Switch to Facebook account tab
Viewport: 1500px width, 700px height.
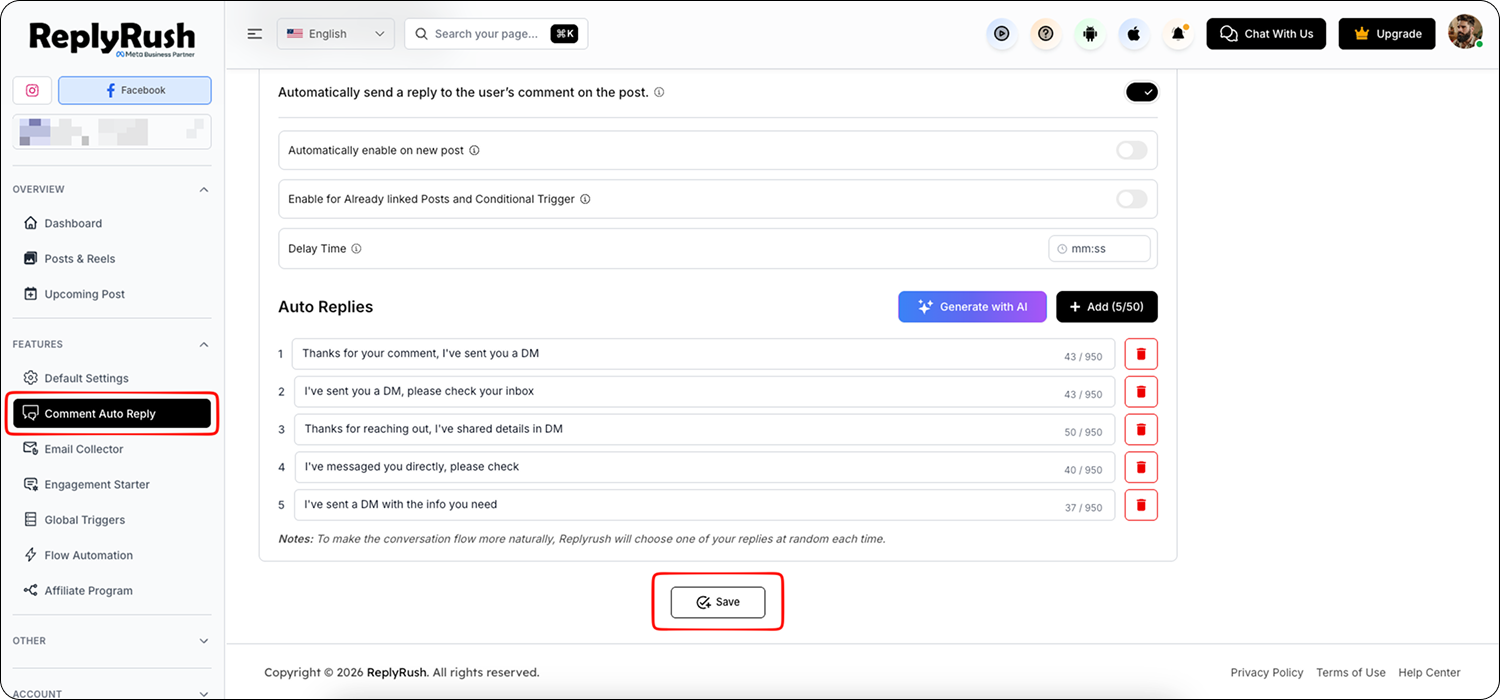tap(135, 90)
